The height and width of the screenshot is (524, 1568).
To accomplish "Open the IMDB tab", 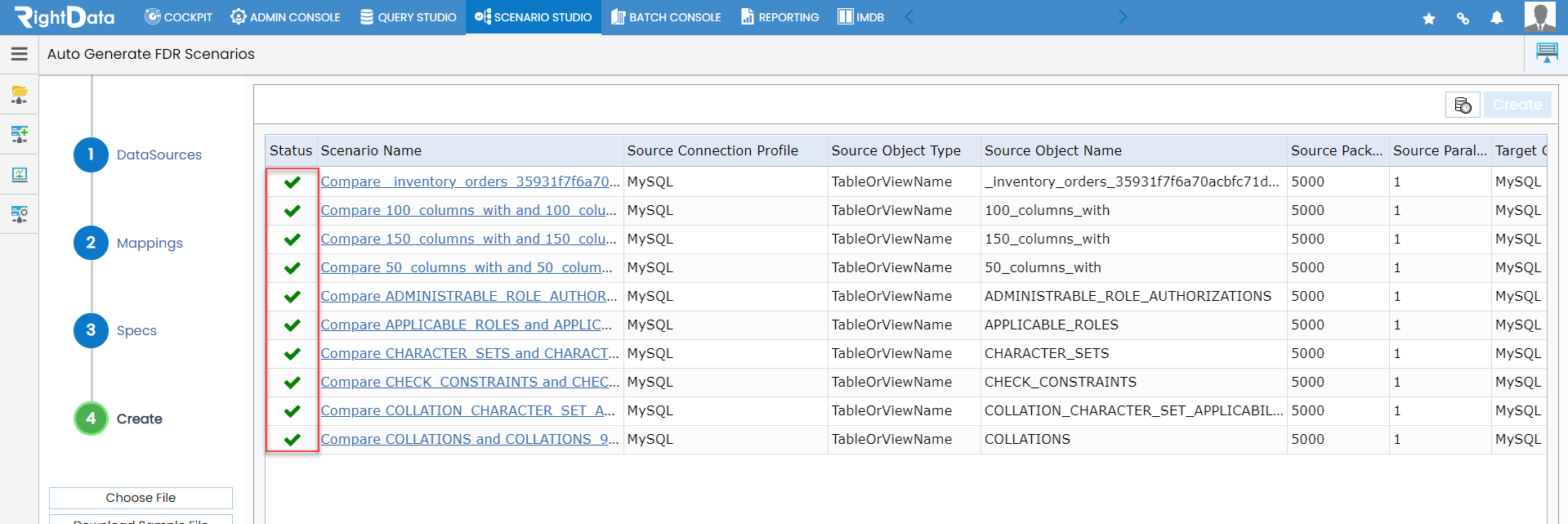I will pos(860,17).
